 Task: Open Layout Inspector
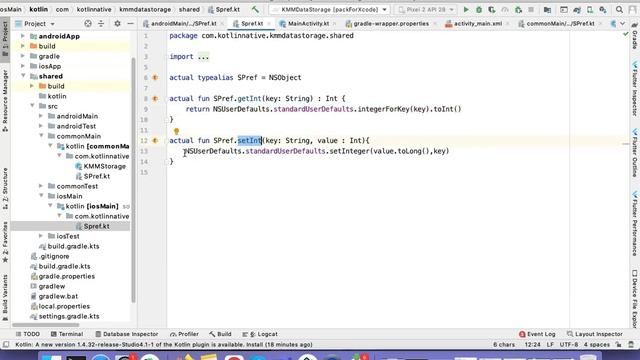click(x=595, y=334)
